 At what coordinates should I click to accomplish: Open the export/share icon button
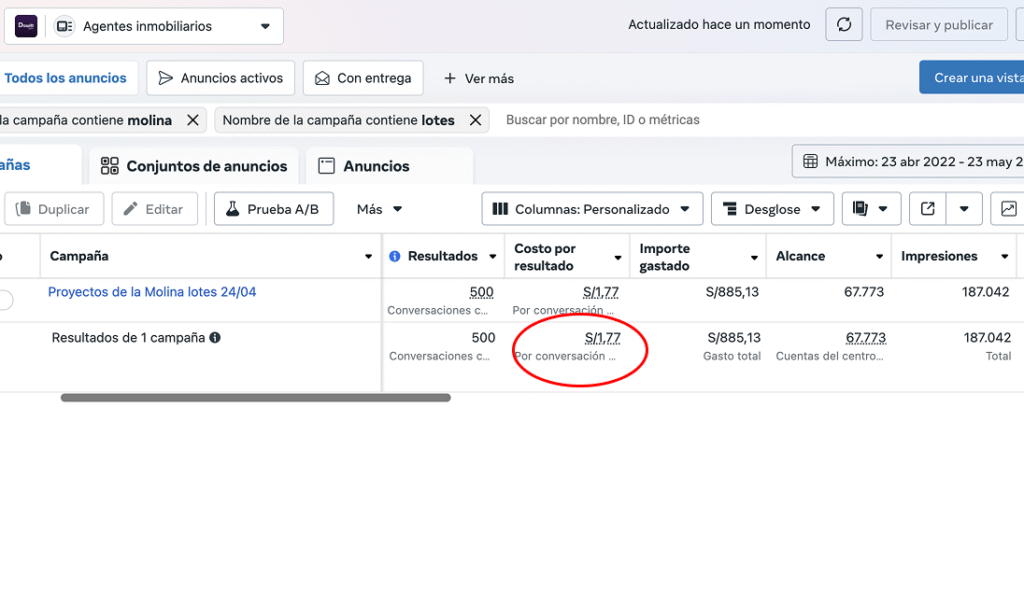pos(927,209)
